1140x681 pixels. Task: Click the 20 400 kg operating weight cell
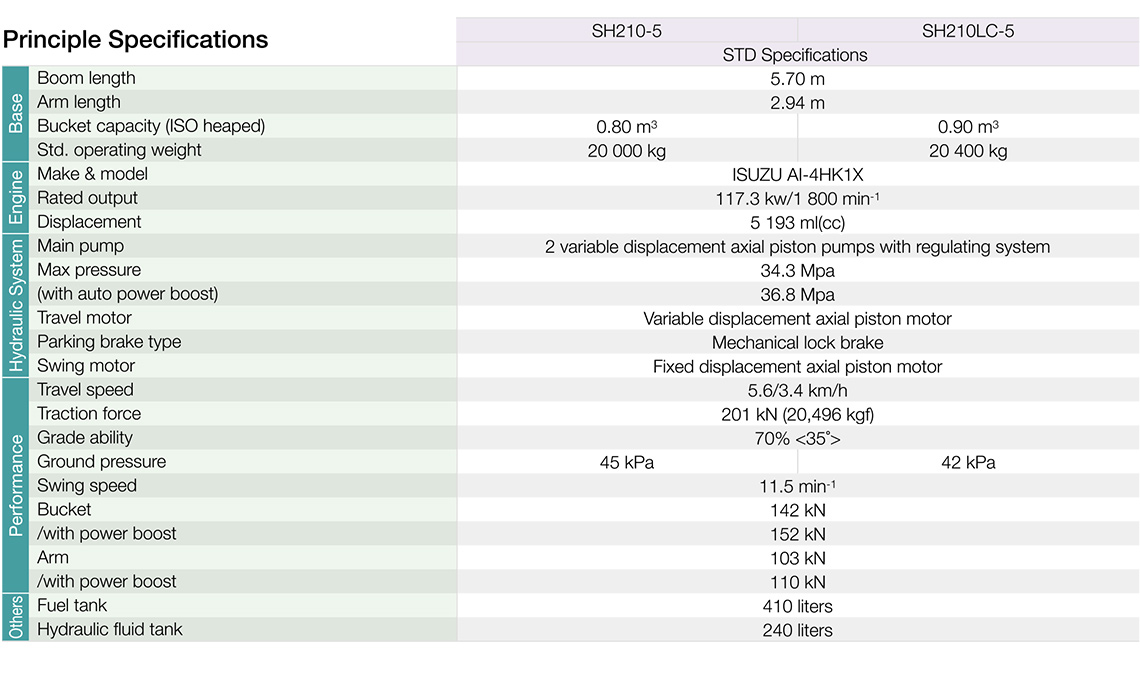click(967, 151)
